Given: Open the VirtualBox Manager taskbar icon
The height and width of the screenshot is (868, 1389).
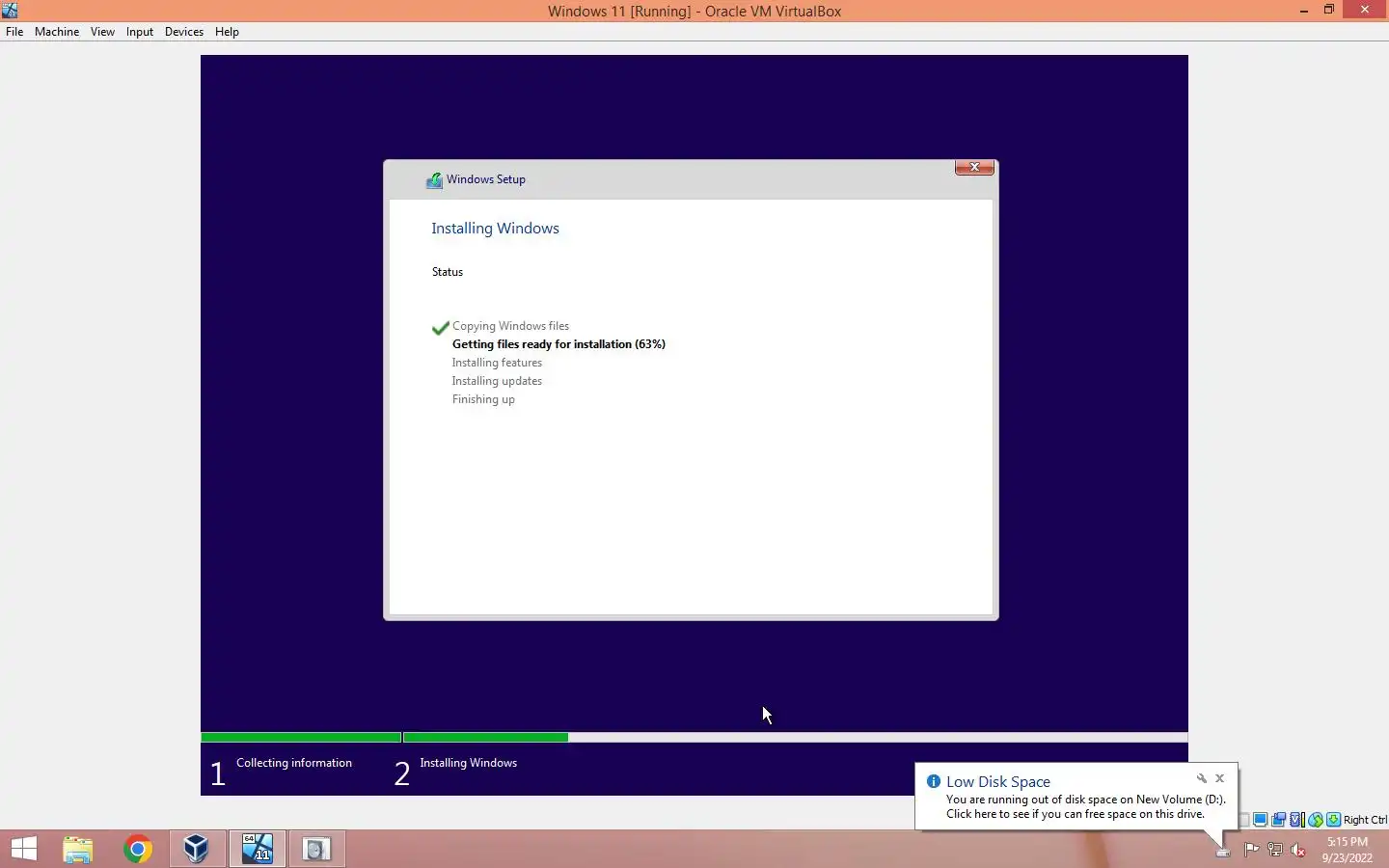Looking at the screenshot, I should coord(197,849).
